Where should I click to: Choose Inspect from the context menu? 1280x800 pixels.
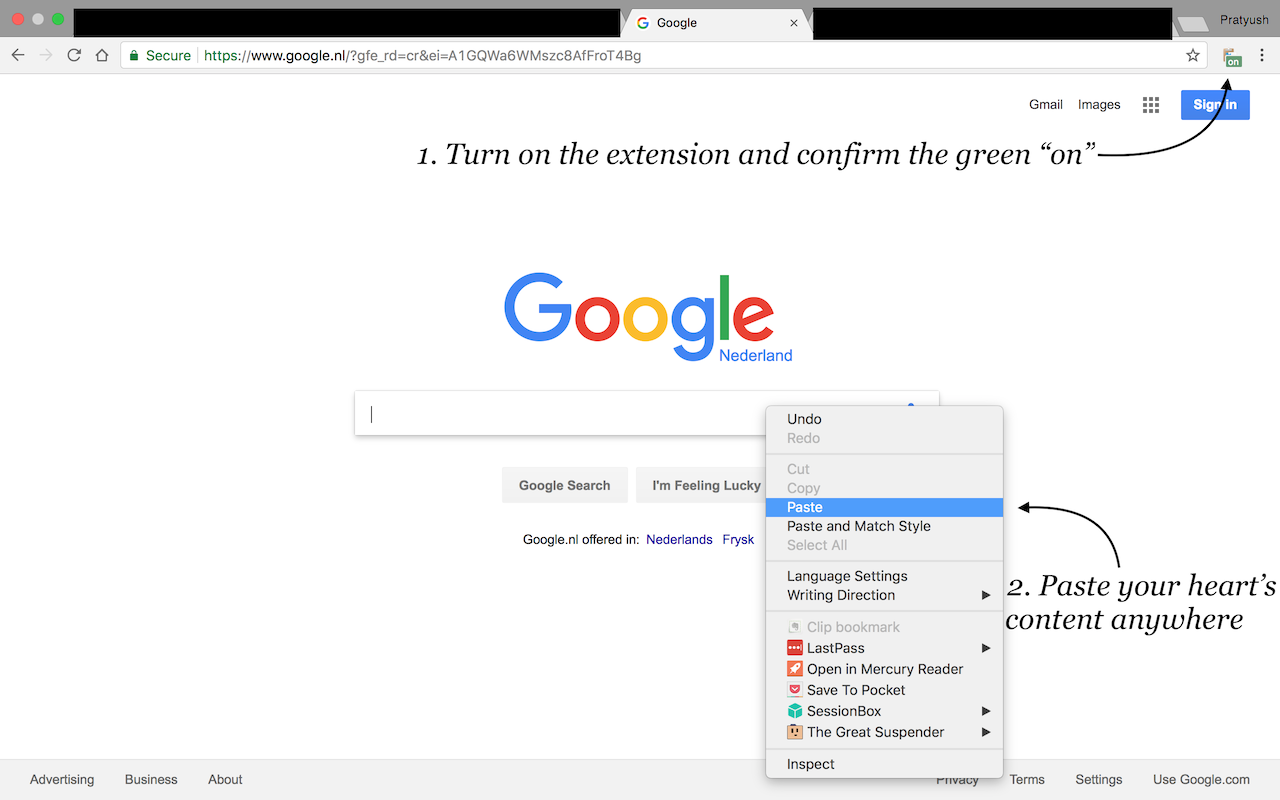click(884, 764)
